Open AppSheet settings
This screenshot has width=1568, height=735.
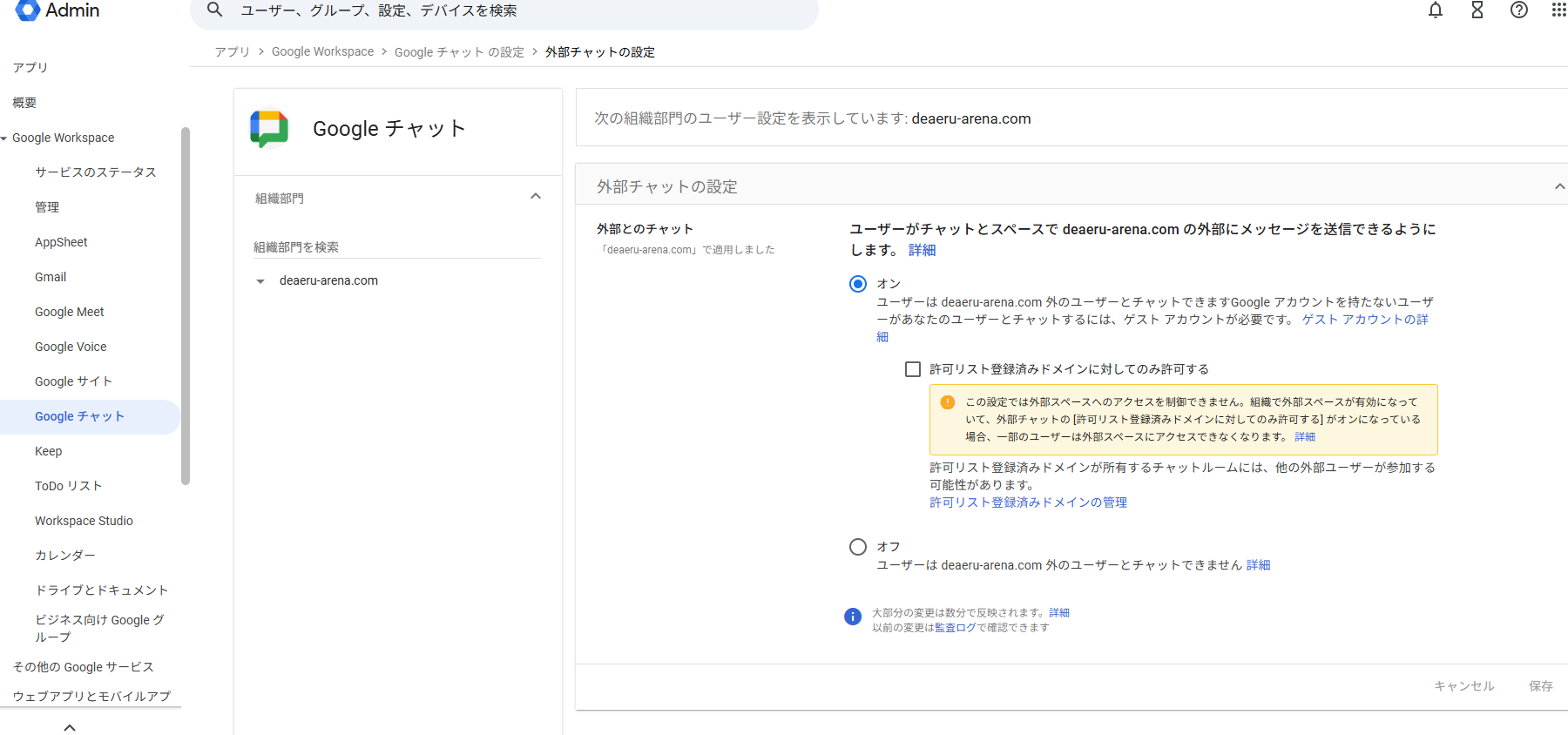pyautogui.click(x=61, y=242)
